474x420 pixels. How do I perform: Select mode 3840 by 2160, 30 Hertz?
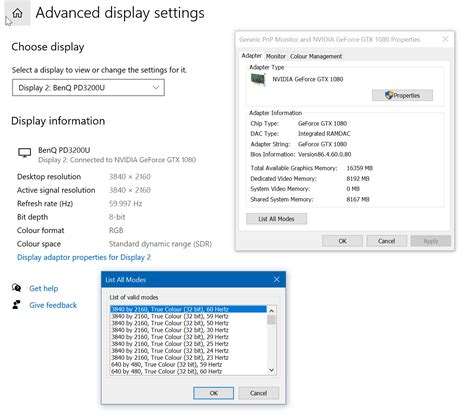tap(188, 330)
